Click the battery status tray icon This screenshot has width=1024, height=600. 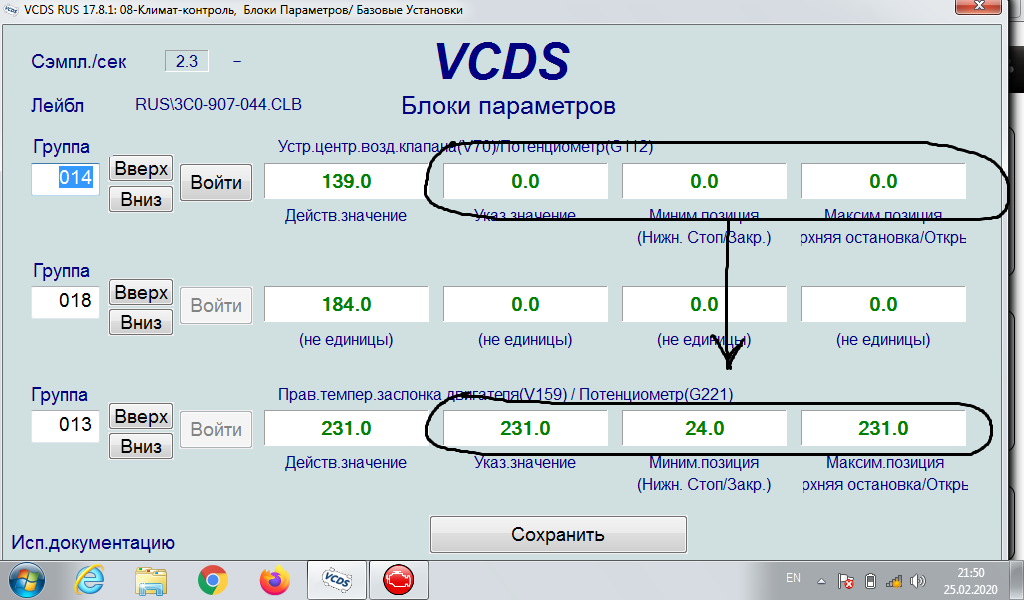pyautogui.click(x=870, y=580)
